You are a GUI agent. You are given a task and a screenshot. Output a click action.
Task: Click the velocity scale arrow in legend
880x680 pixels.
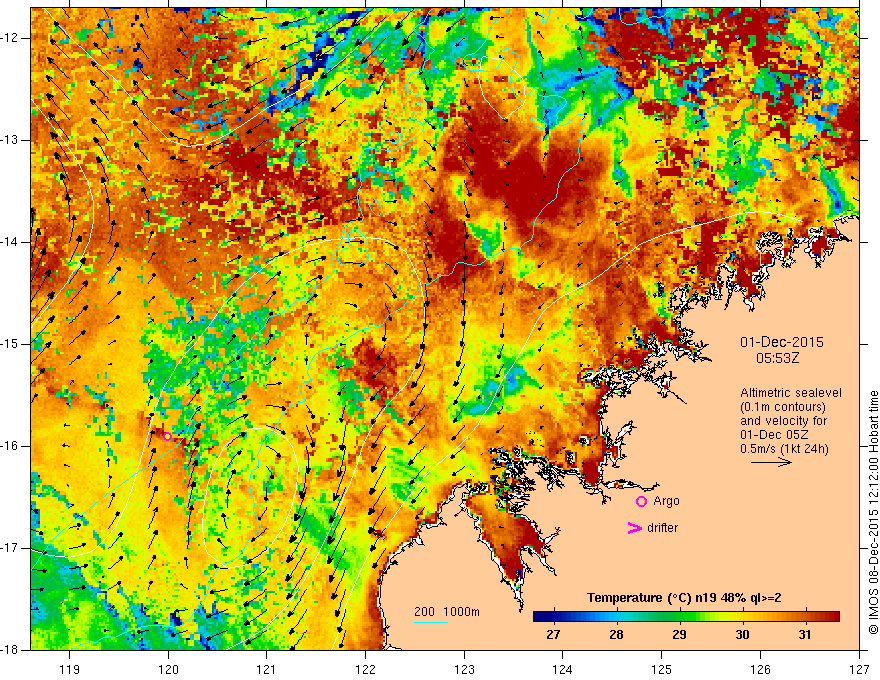point(771,462)
